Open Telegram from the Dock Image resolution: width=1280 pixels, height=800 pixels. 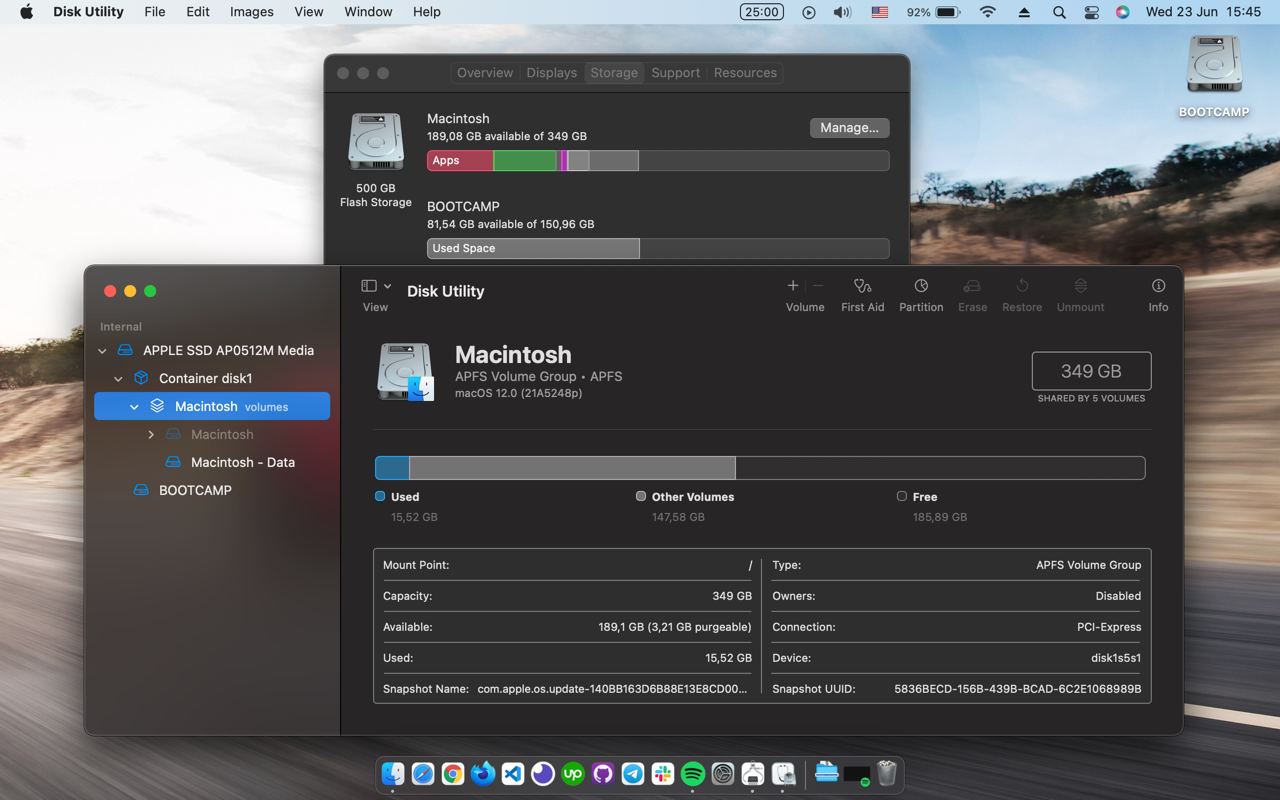[633, 773]
